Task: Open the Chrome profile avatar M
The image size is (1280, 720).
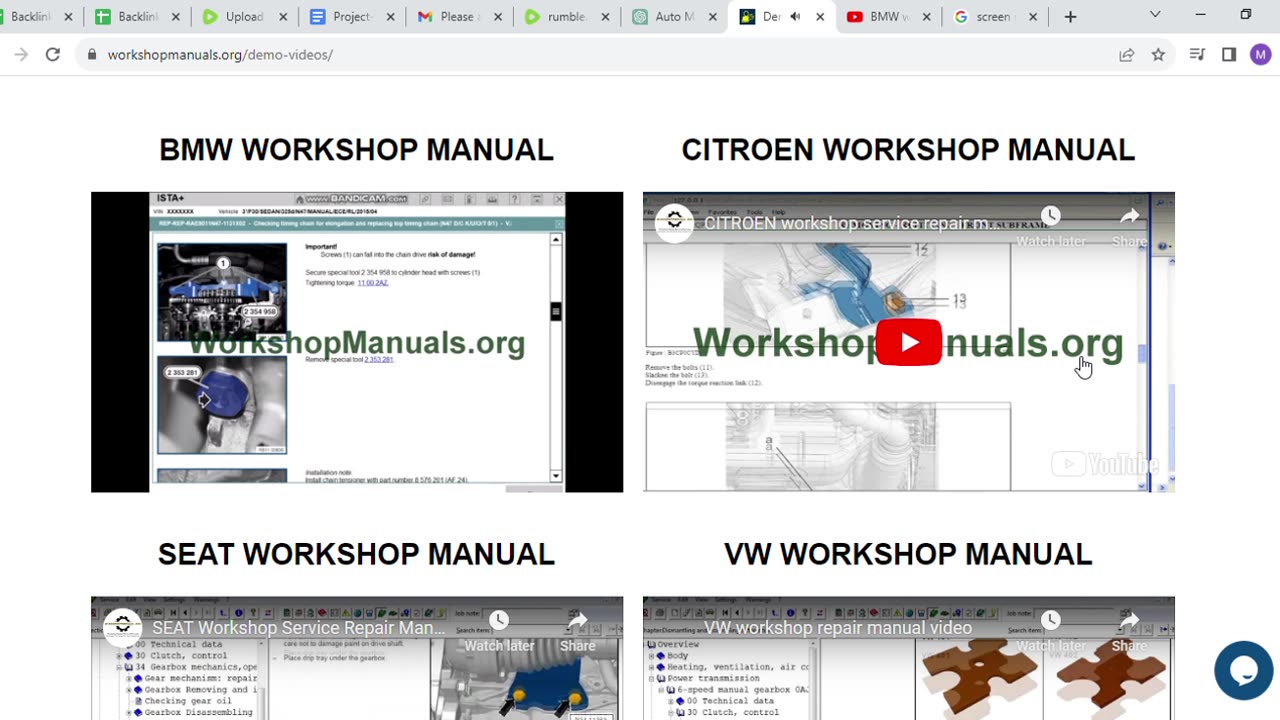Action: coord(1260,55)
